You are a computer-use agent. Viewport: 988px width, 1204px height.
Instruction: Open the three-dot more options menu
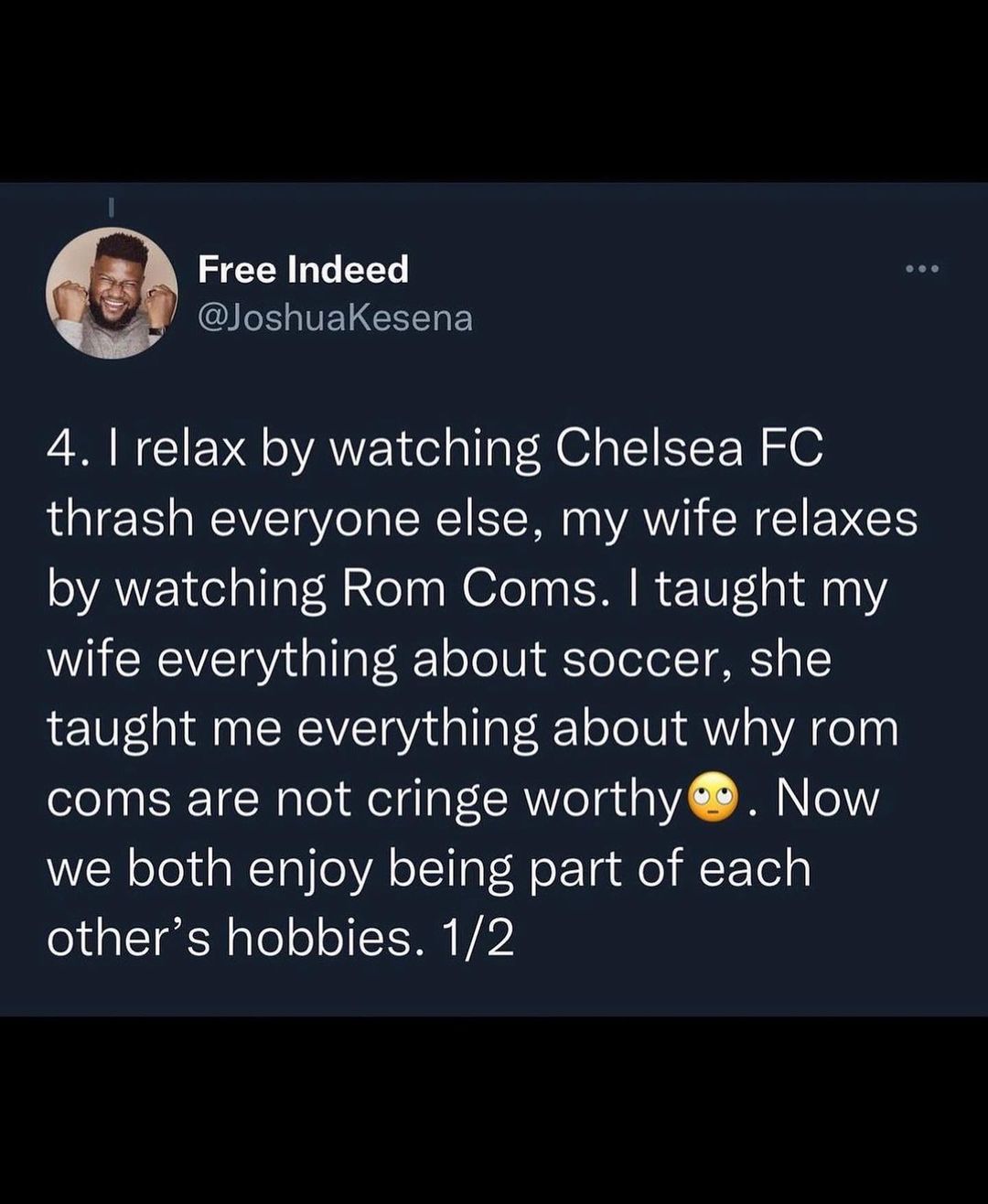coord(921,269)
